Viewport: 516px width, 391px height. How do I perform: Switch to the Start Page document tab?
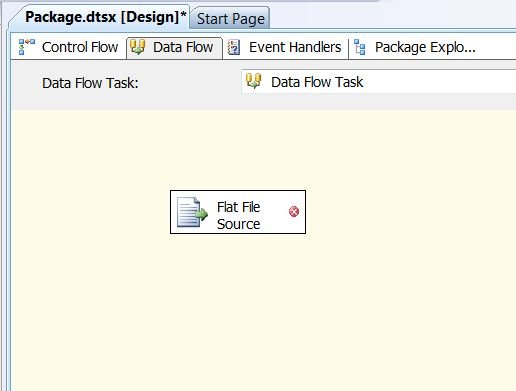(x=231, y=19)
